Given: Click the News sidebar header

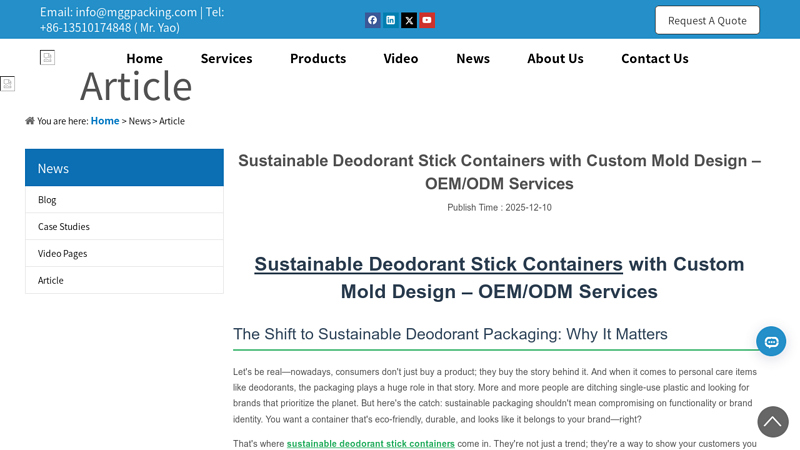Looking at the screenshot, I should coord(124,168).
